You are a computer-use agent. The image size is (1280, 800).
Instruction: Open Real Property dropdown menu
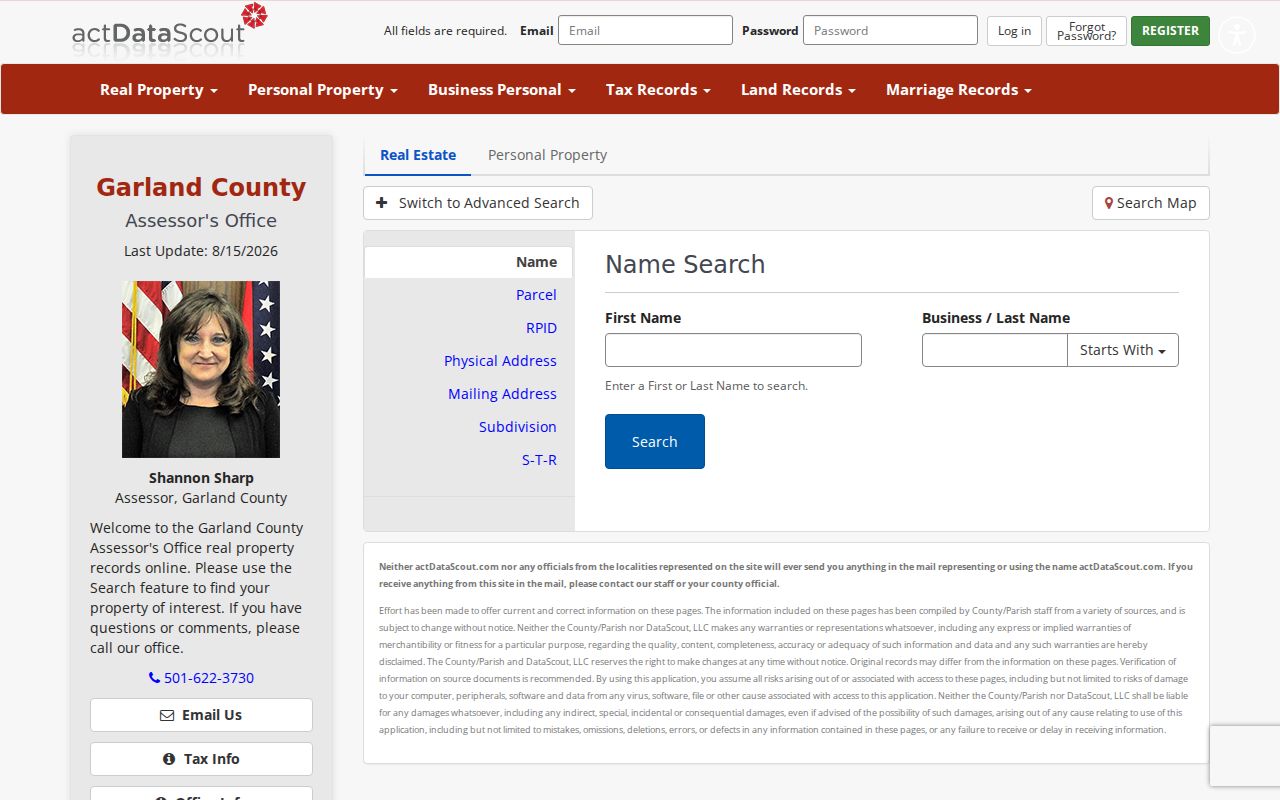pos(159,89)
